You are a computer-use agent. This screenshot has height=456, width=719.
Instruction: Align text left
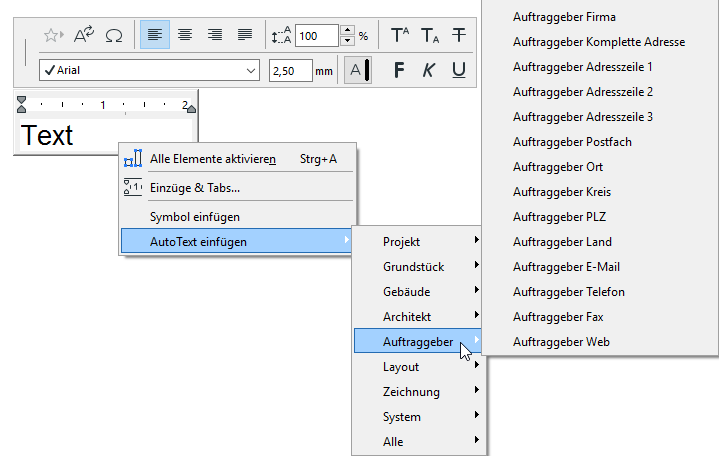click(155, 34)
